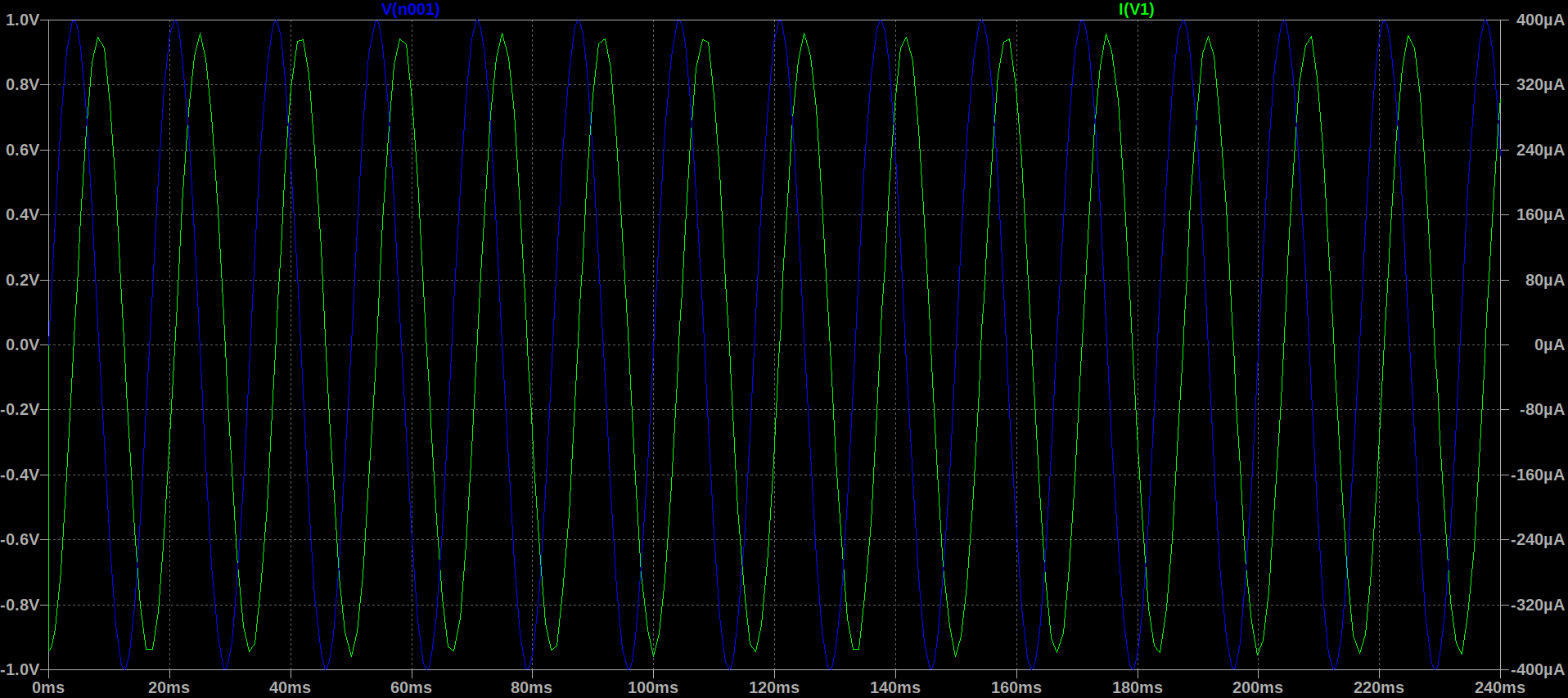Screen dimensions: 1568x698
Task: Click the -0.4V voltage axis tick
Action: 20,475
